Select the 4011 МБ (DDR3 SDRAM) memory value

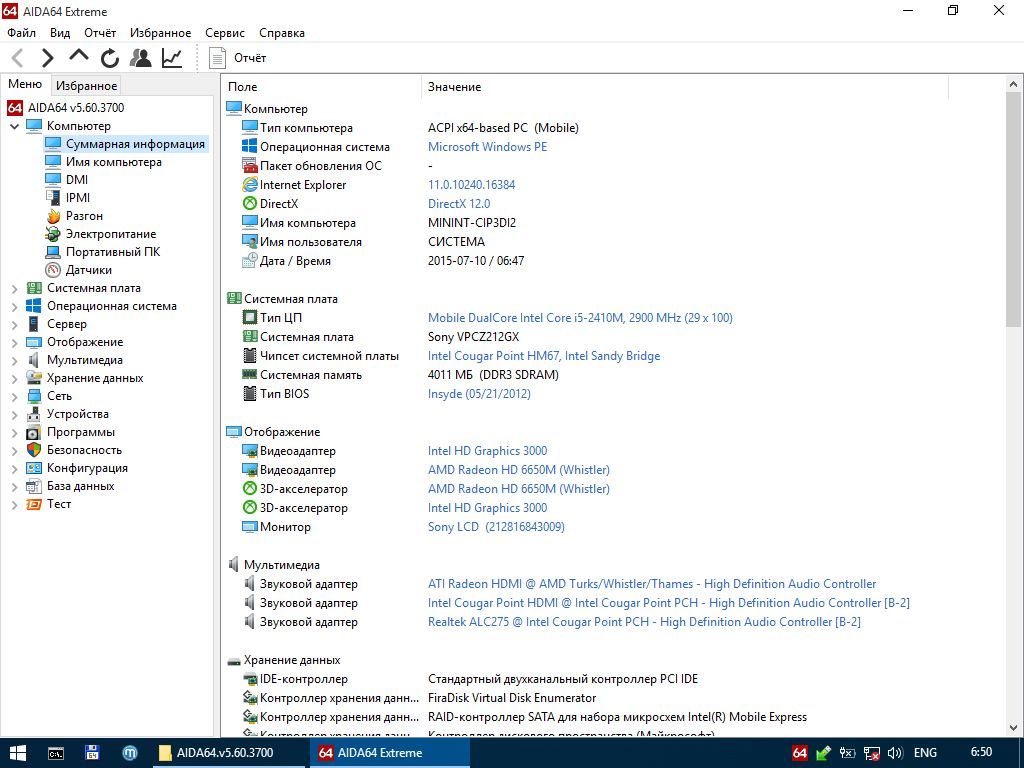493,375
